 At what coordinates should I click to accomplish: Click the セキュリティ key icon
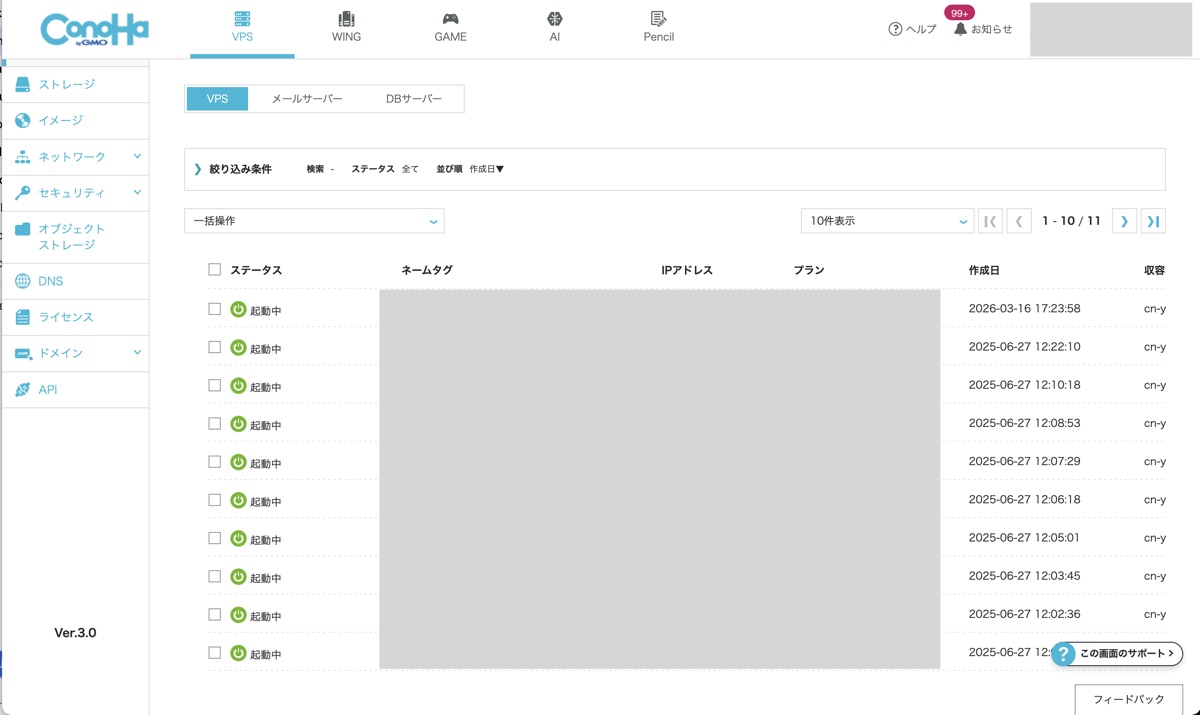[x=23, y=193]
